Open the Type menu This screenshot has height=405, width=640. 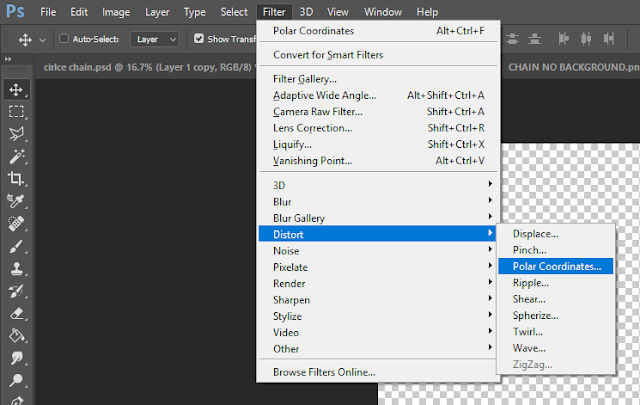point(195,12)
